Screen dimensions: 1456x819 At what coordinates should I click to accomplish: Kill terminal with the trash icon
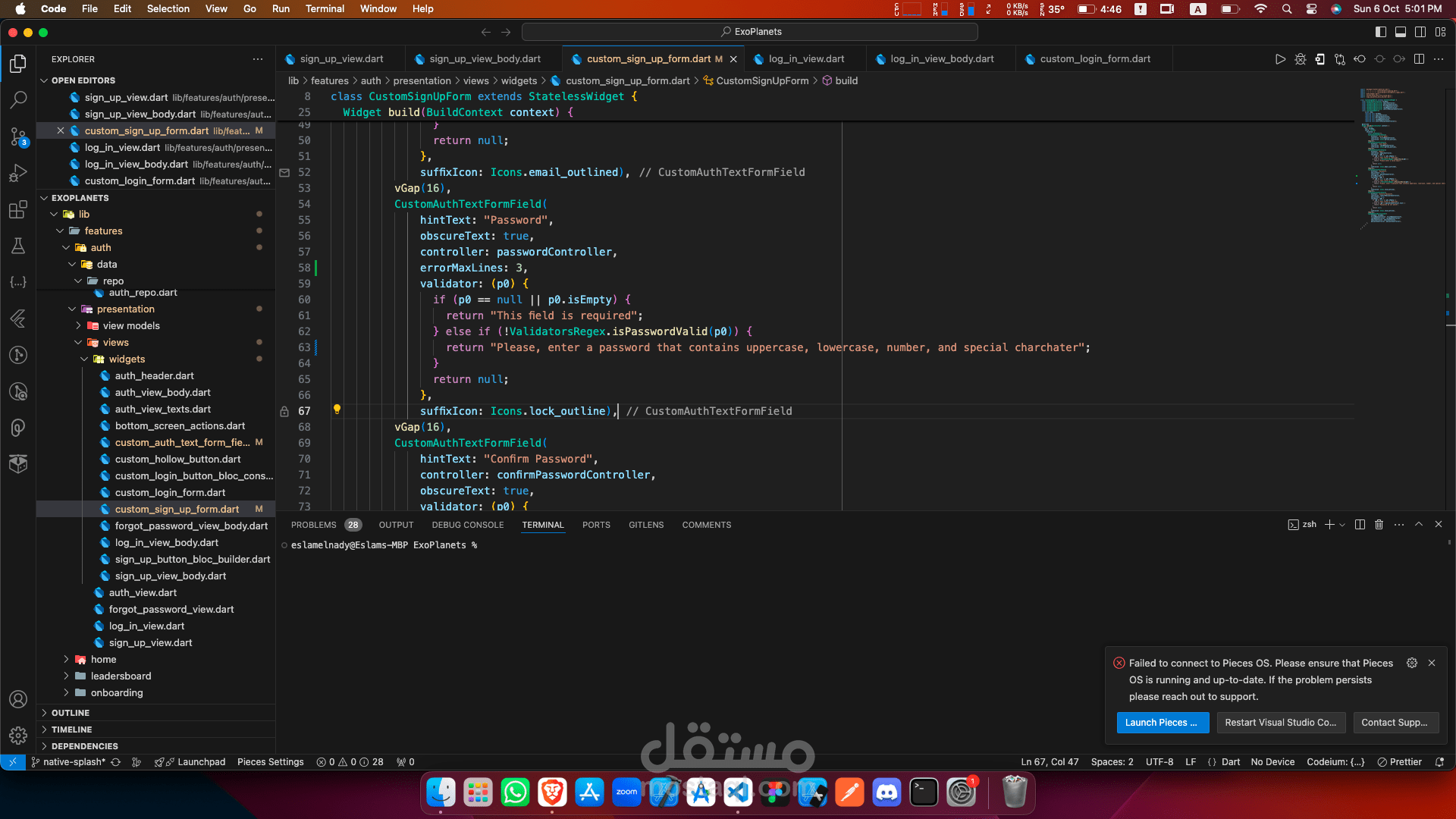[1379, 525]
